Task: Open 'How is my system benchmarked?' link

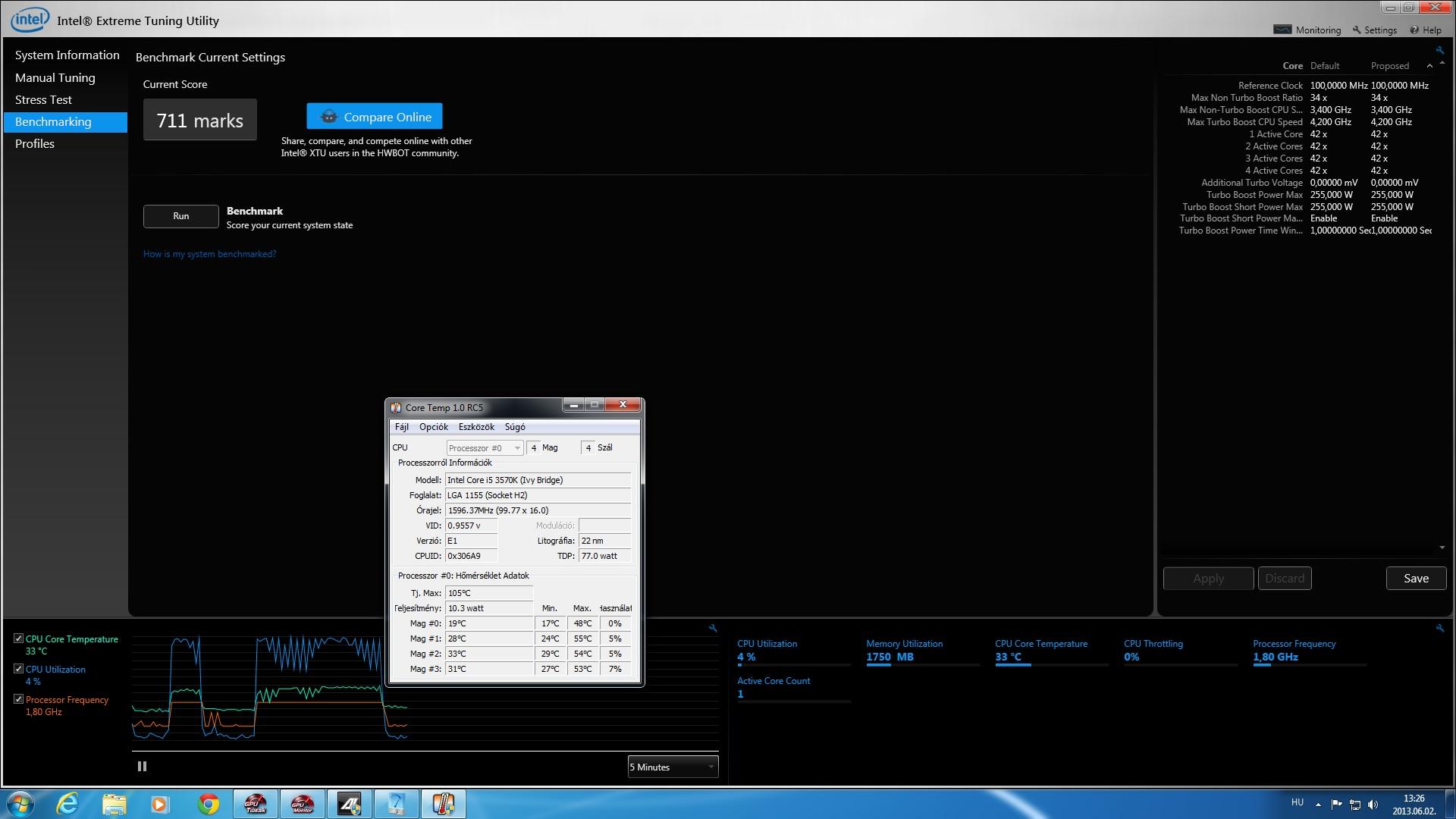Action: click(210, 254)
